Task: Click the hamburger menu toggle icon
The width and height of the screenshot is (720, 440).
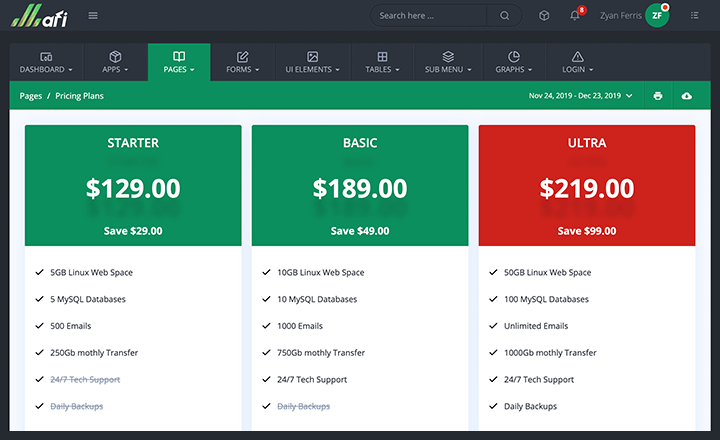Action: pyautogui.click(x=93, y=15)
